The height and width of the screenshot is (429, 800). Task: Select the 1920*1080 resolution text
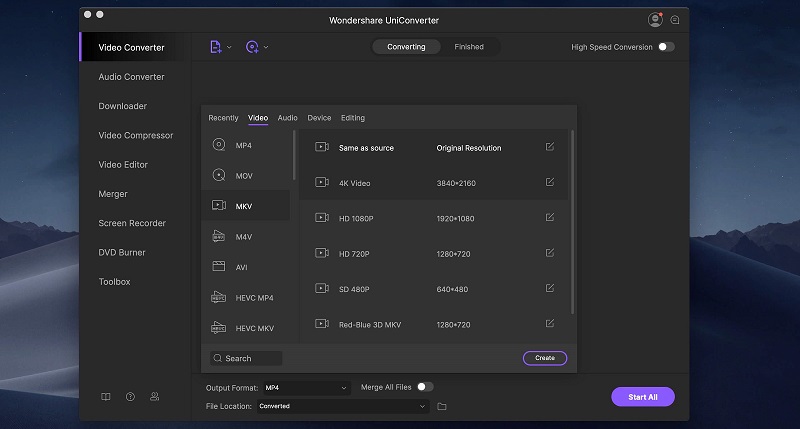[455, 218]
